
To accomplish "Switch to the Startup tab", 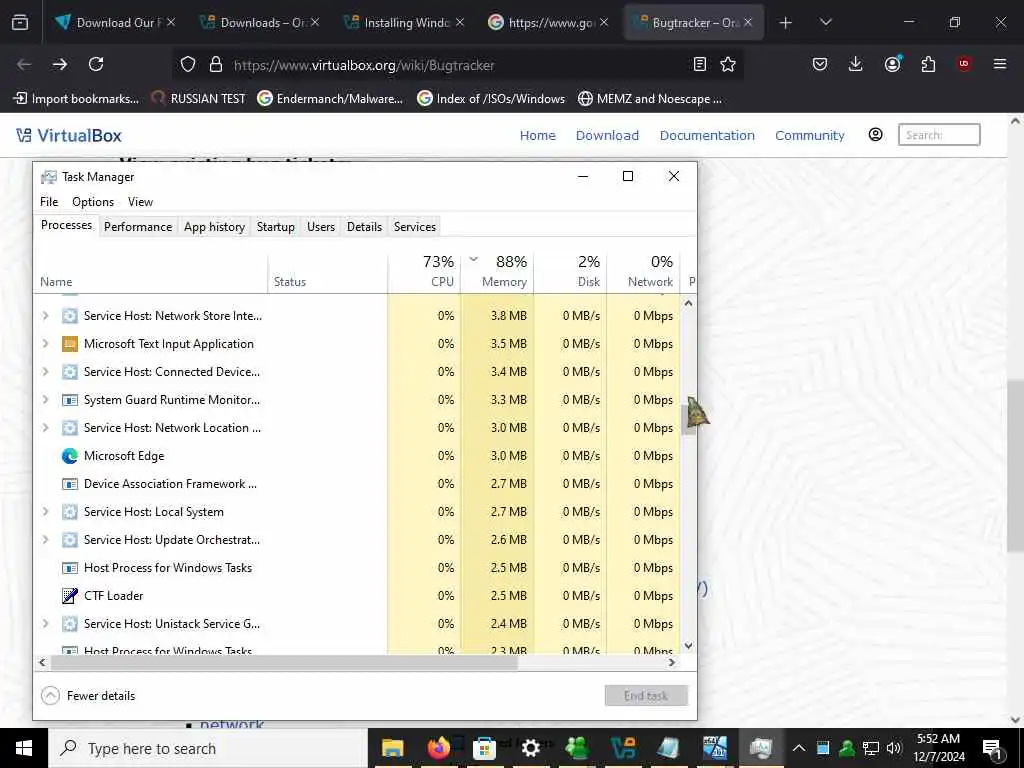I will (x=276, y=227).
